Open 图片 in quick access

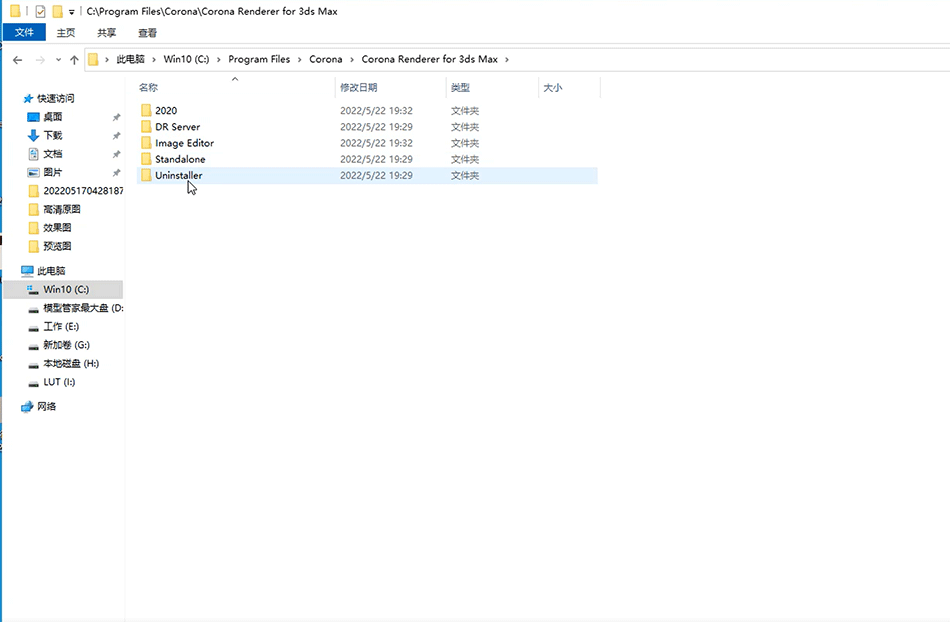coord(53,172)
